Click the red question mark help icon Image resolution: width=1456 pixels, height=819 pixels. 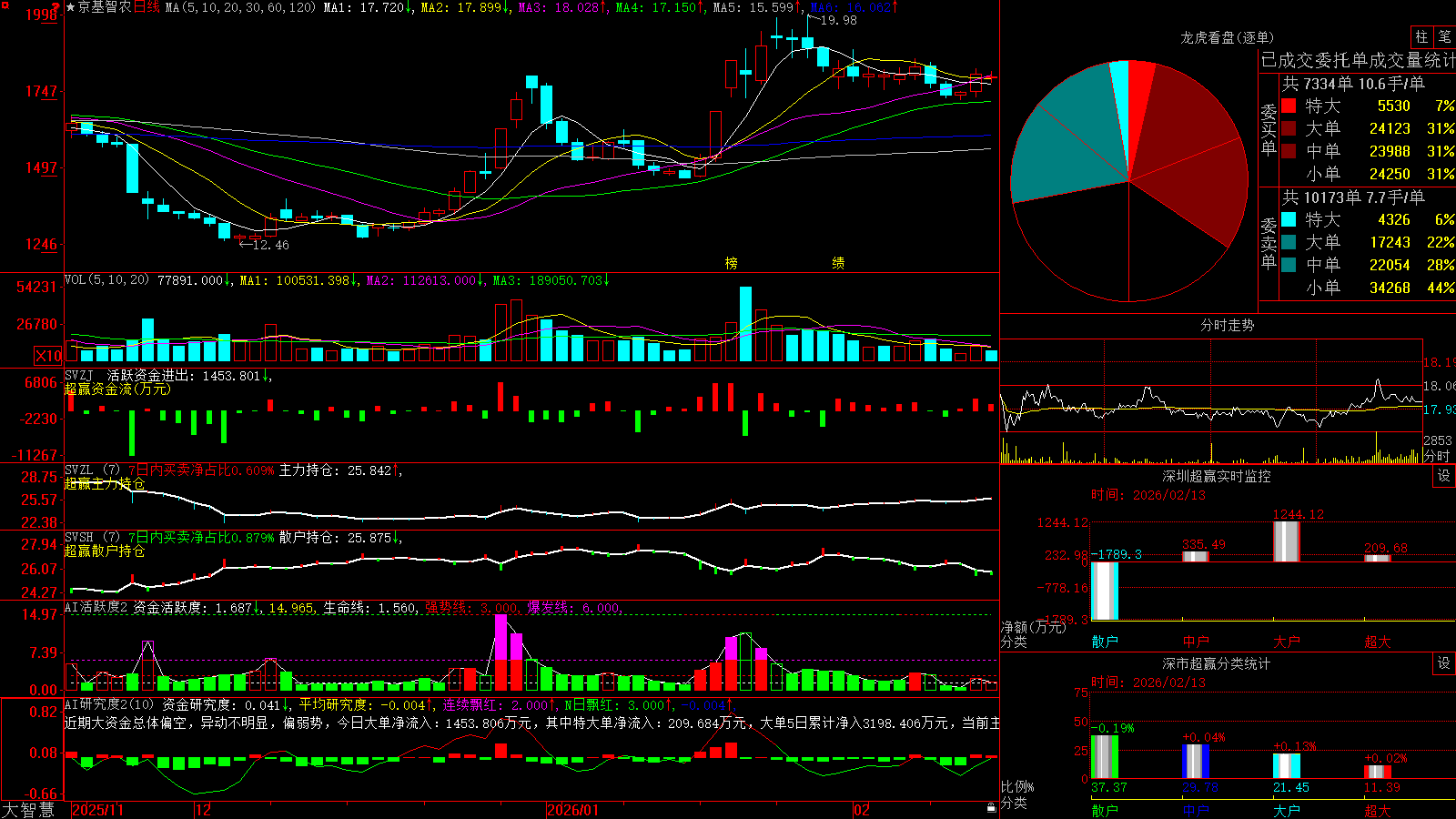point(56,5)
